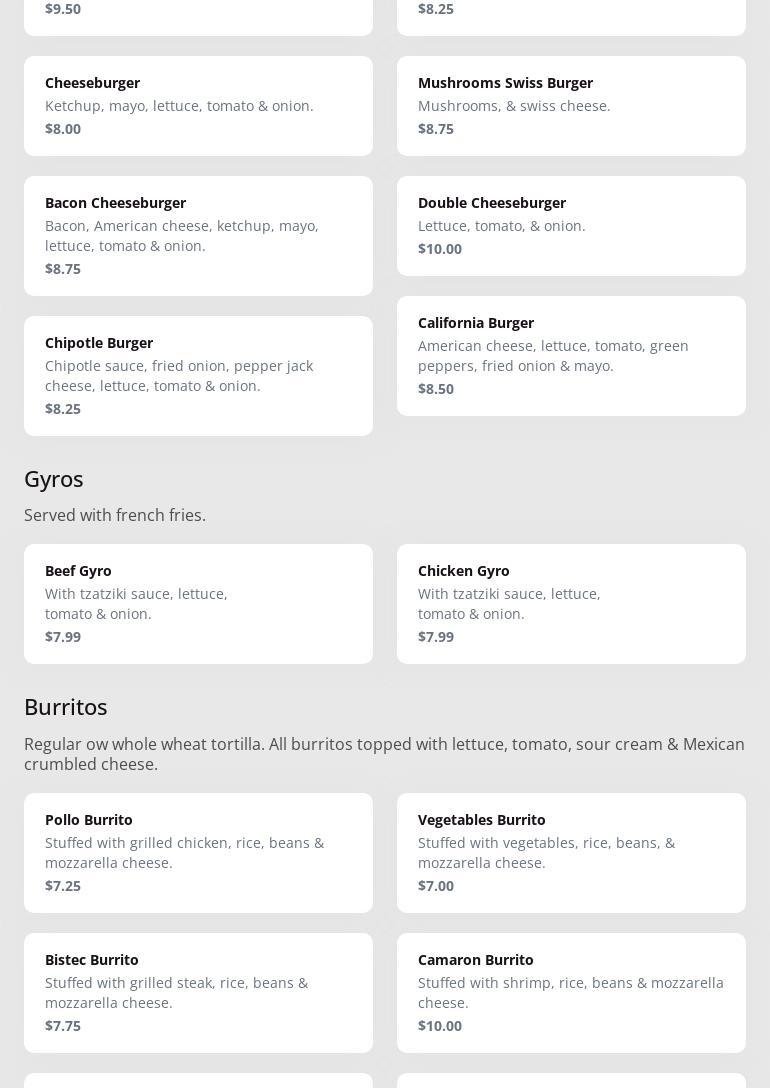This screenshot has height=1088, width=770.
Task: Click the Beef Gyro $7.99 price
Action: pyautogui.click(x=63, y=636)
